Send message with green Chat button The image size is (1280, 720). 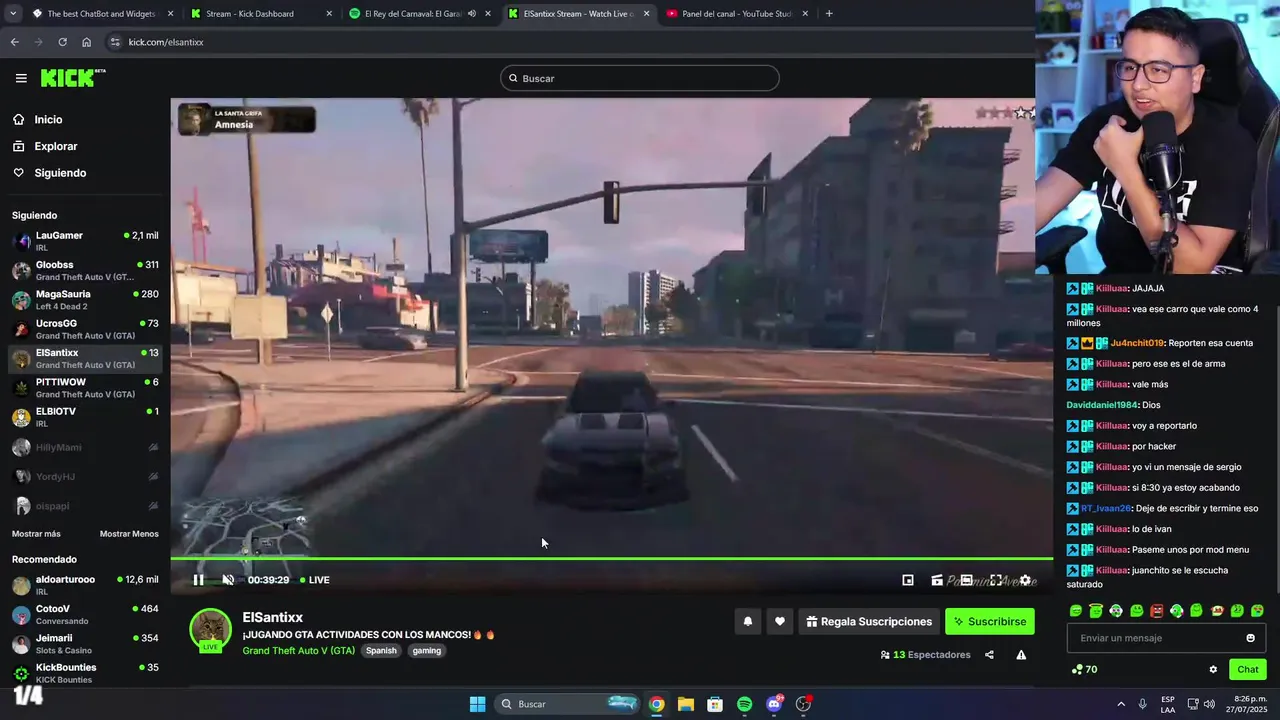(x=1248, y=670)
